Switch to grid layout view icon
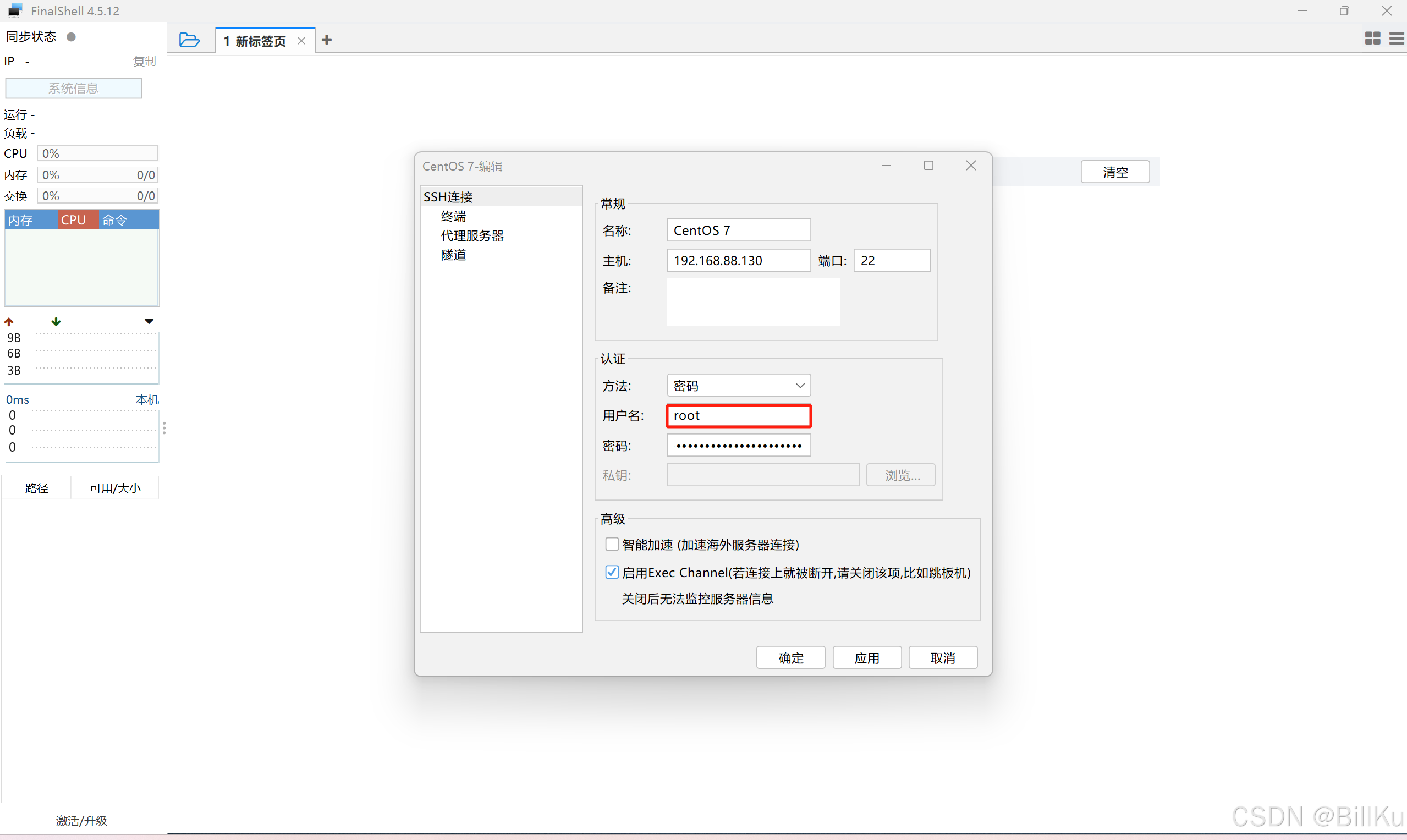 (1372, 38)
